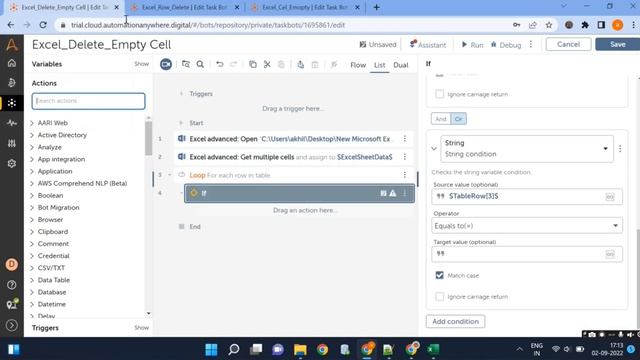Screen dimensions: 640x360
Task: Open options menu for the Loop step
Action: 405,175
